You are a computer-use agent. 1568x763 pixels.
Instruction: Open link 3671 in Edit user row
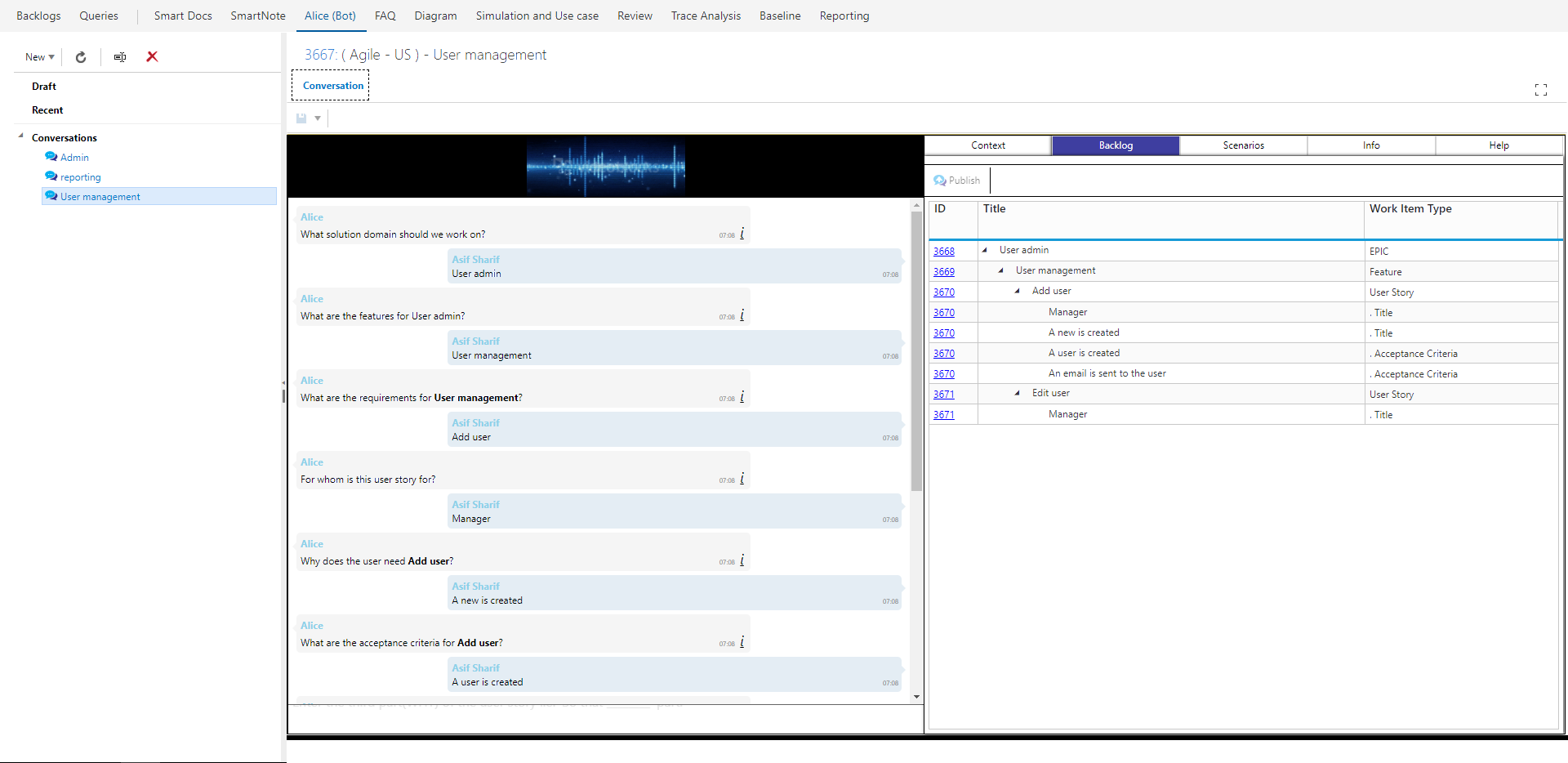pyautogui.click(x=944, y=394)
